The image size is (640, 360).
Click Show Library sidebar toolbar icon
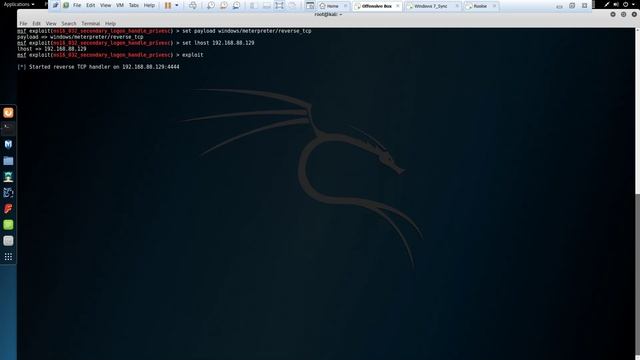coord(253,5)
